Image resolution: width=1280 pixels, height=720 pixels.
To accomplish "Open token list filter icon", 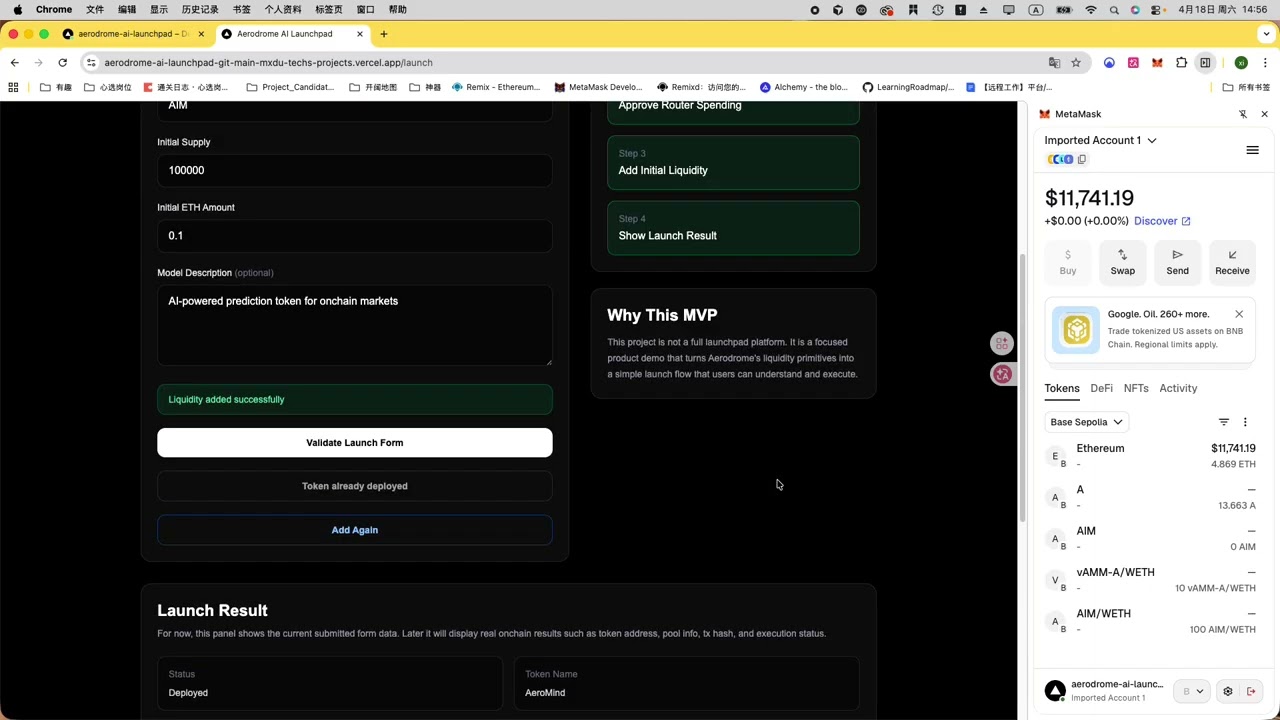I will point(1224,422).
